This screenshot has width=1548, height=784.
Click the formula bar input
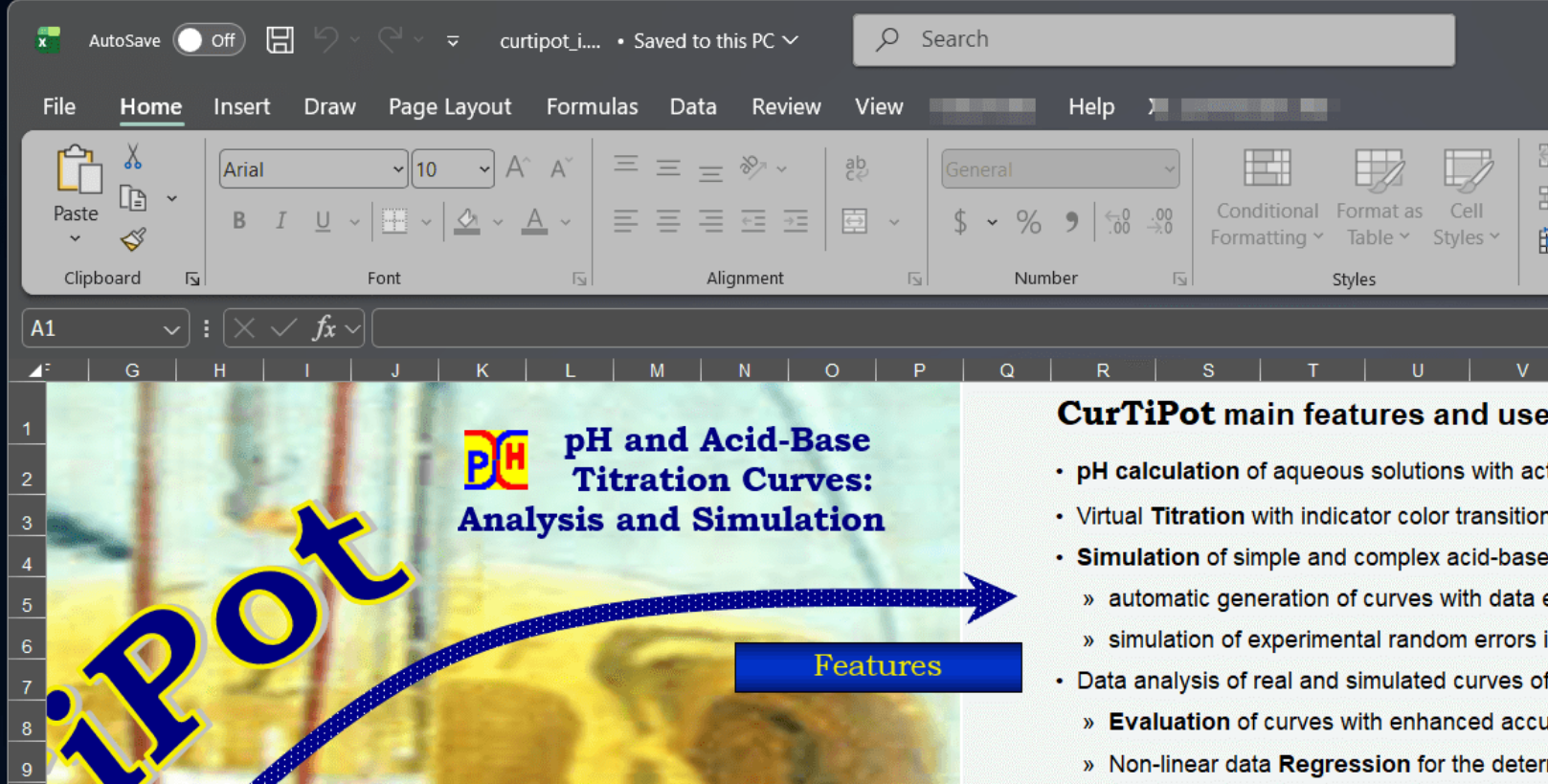959,328
